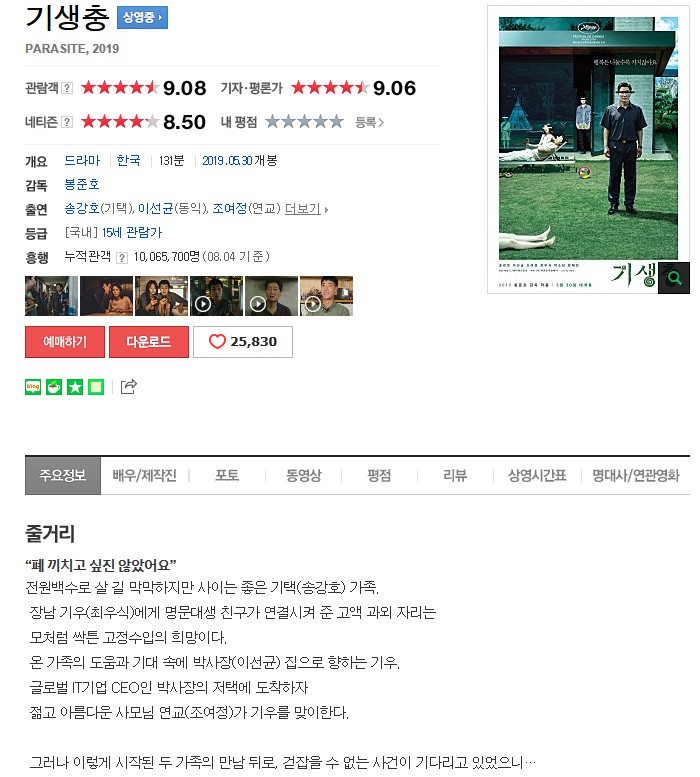700x777 pixels.
Task: Open the external share arrow icon
Action: pyautogui.click(x=129, y=387)
